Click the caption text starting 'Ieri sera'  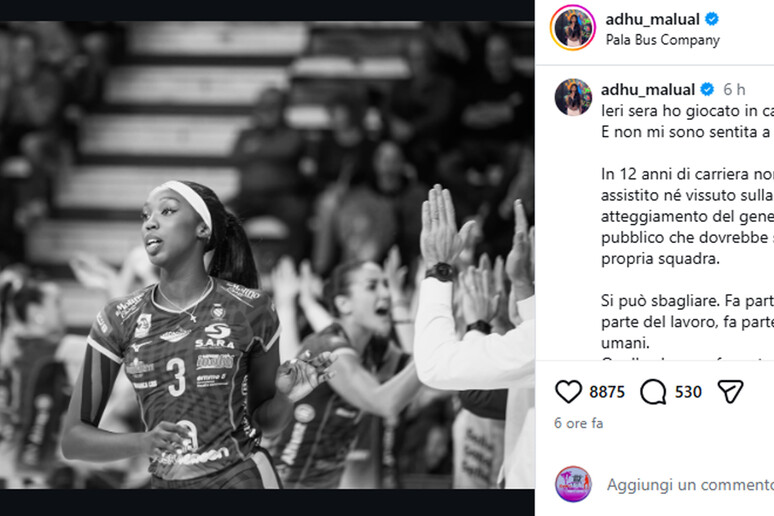[687, 121]
